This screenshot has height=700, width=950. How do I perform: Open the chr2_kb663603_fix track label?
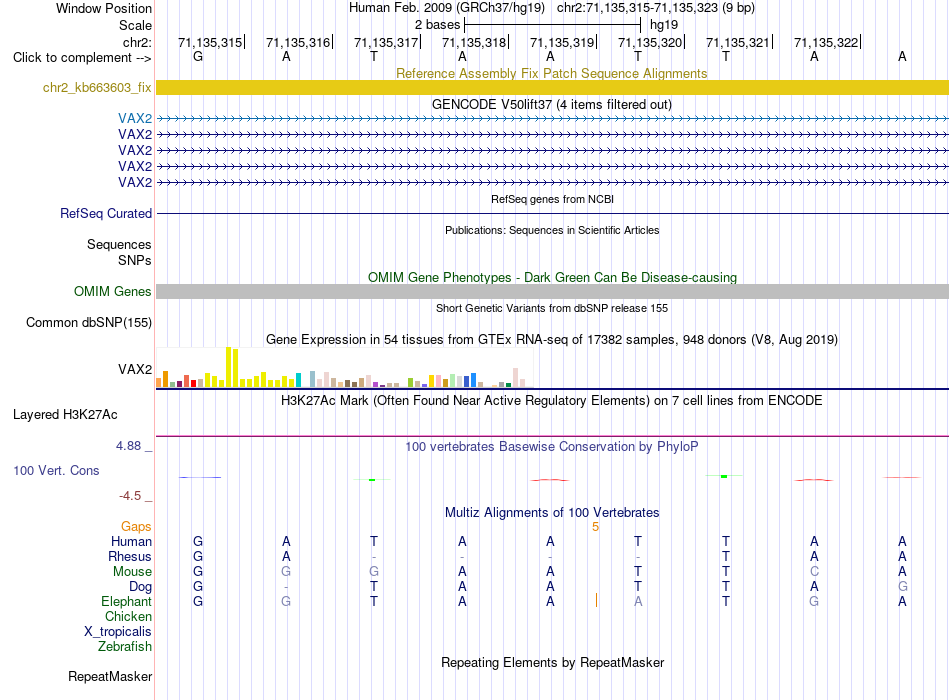(97, 87)
